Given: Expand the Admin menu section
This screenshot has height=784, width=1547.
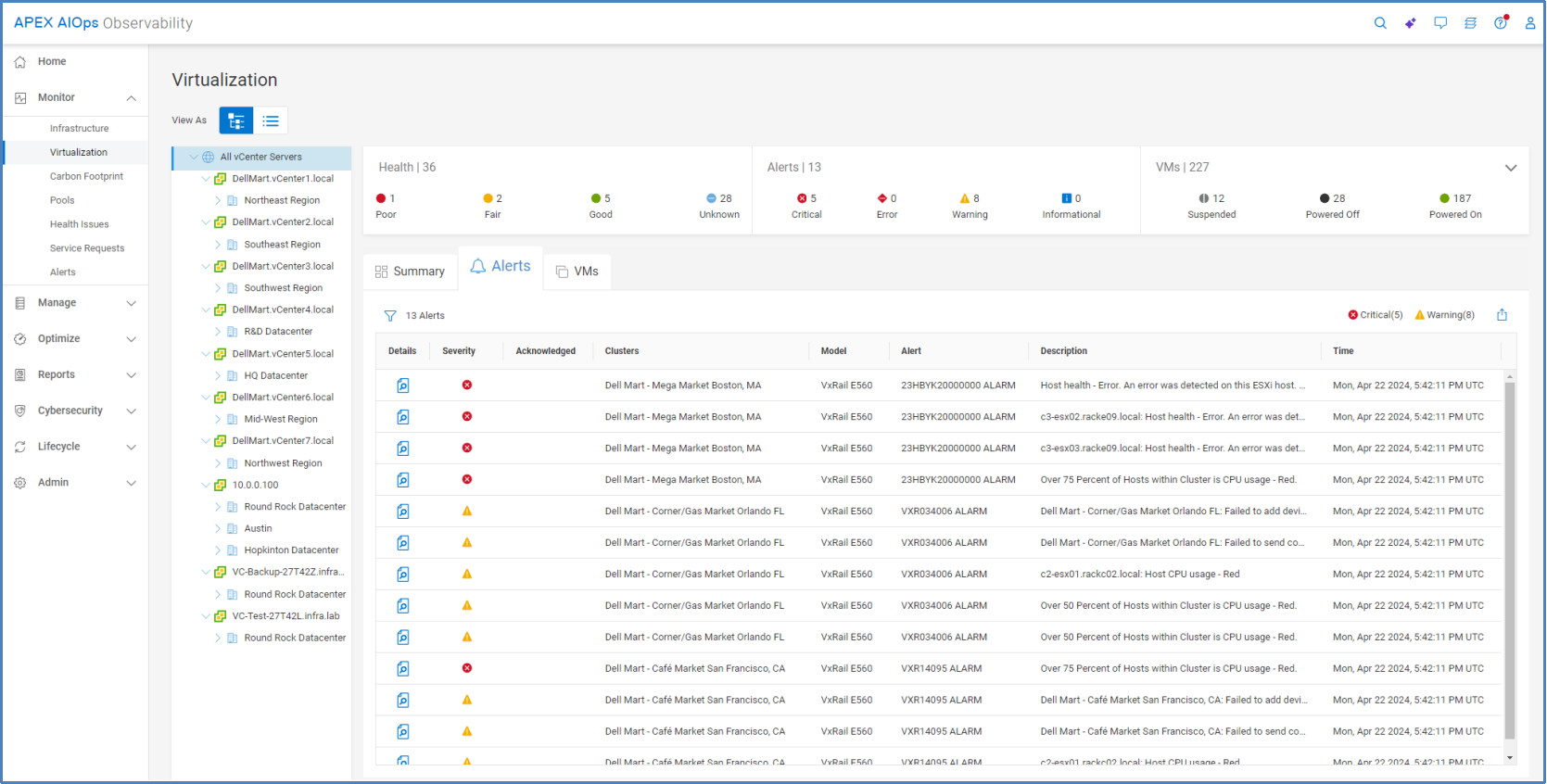Looking at the screenshot, I should pyautogui.click(x=132, y=483).
